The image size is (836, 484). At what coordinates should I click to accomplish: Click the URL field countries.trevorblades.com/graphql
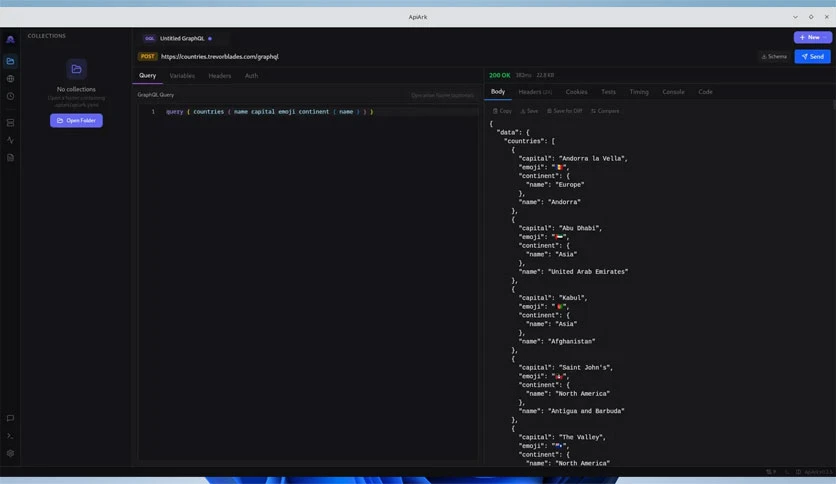[220, 57]
